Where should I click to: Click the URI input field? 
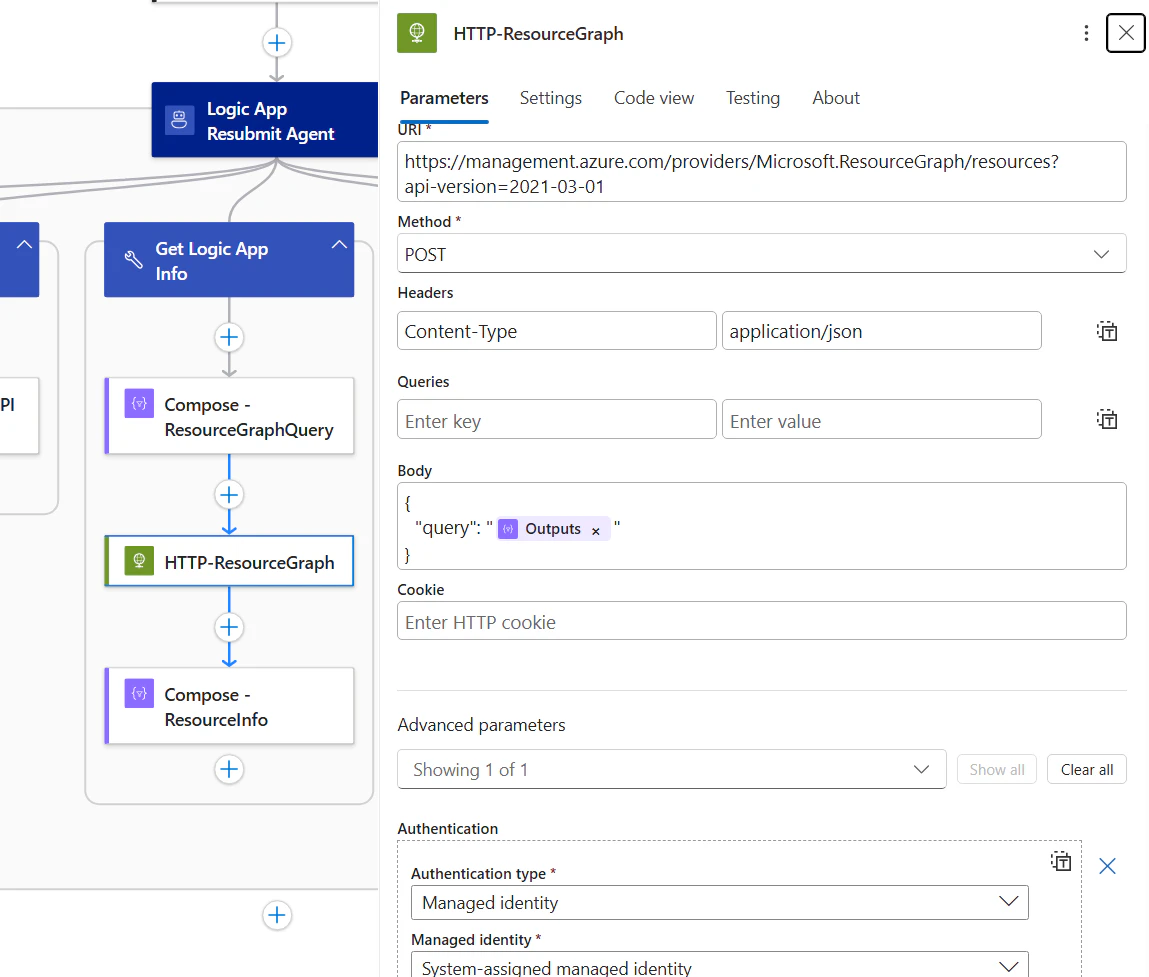click(x=761, y=172)
